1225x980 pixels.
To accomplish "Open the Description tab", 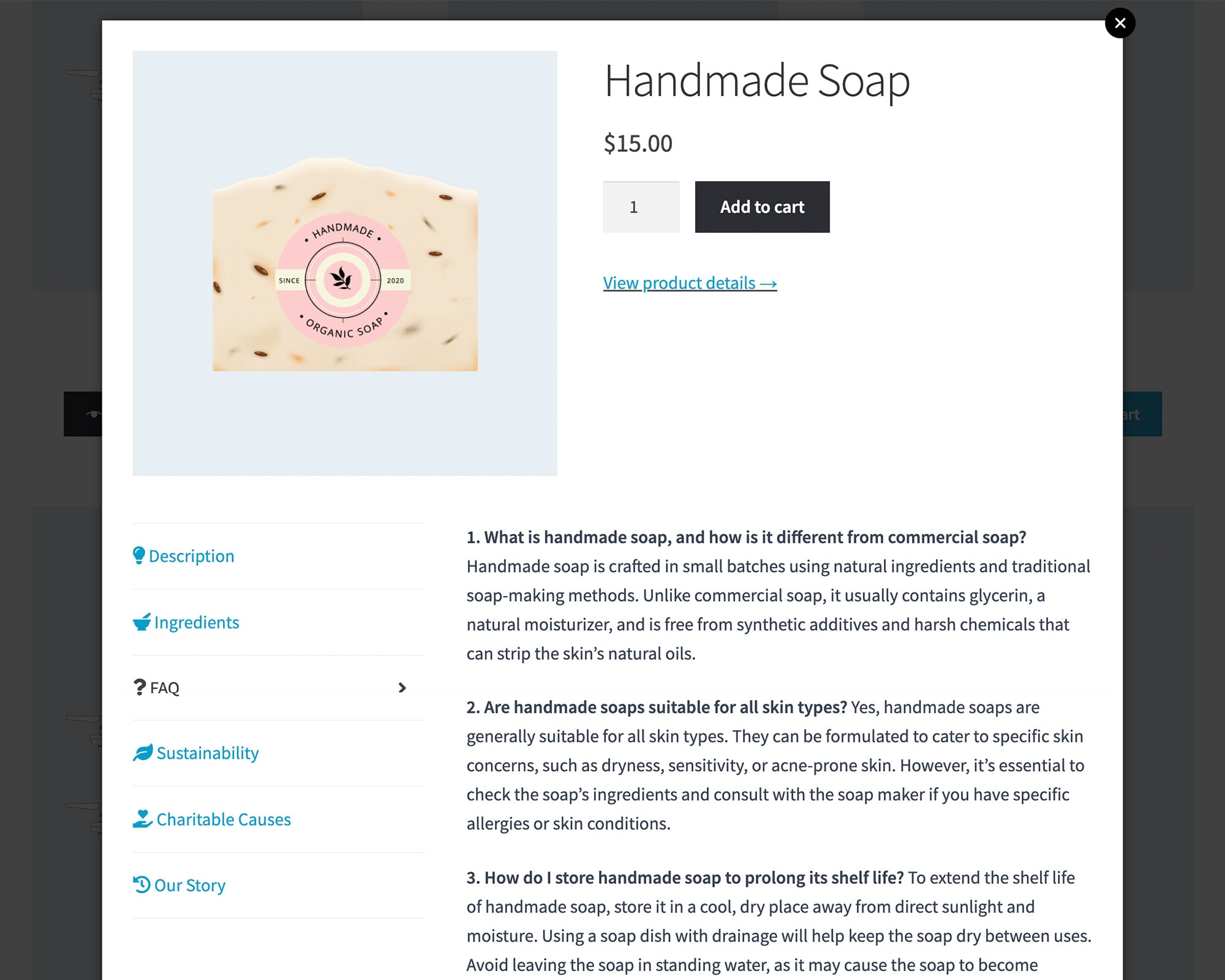I will tap(278, 556).
